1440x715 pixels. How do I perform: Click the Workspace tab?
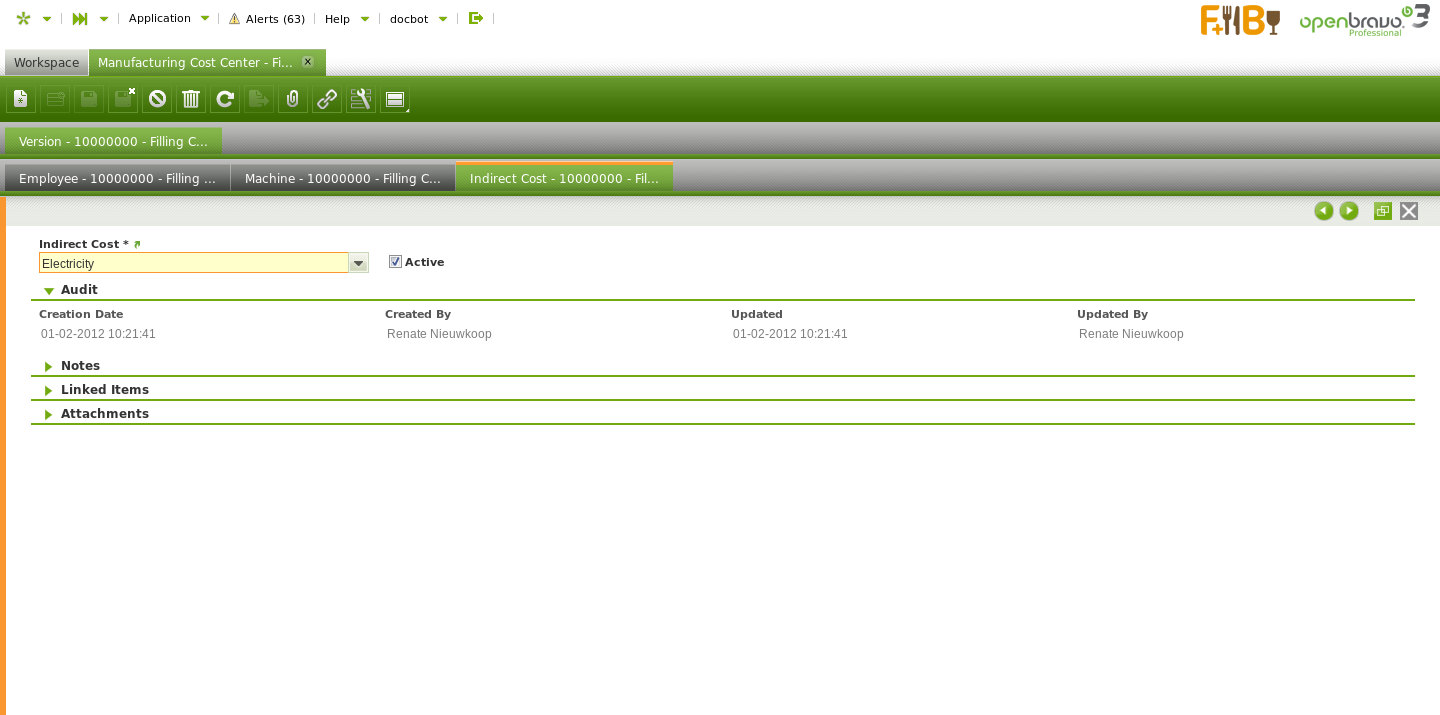click(46, 62)
